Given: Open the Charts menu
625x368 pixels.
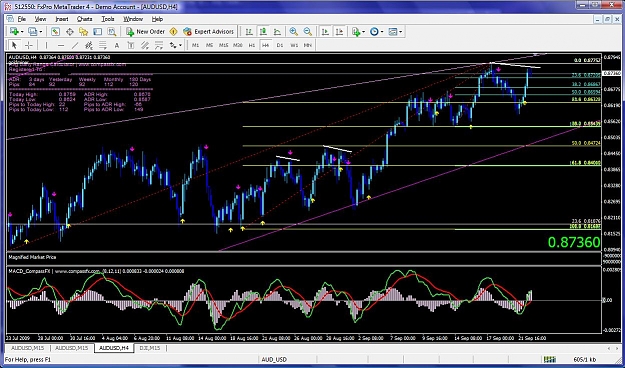Looking at the screenshot, I should [85, 19].
